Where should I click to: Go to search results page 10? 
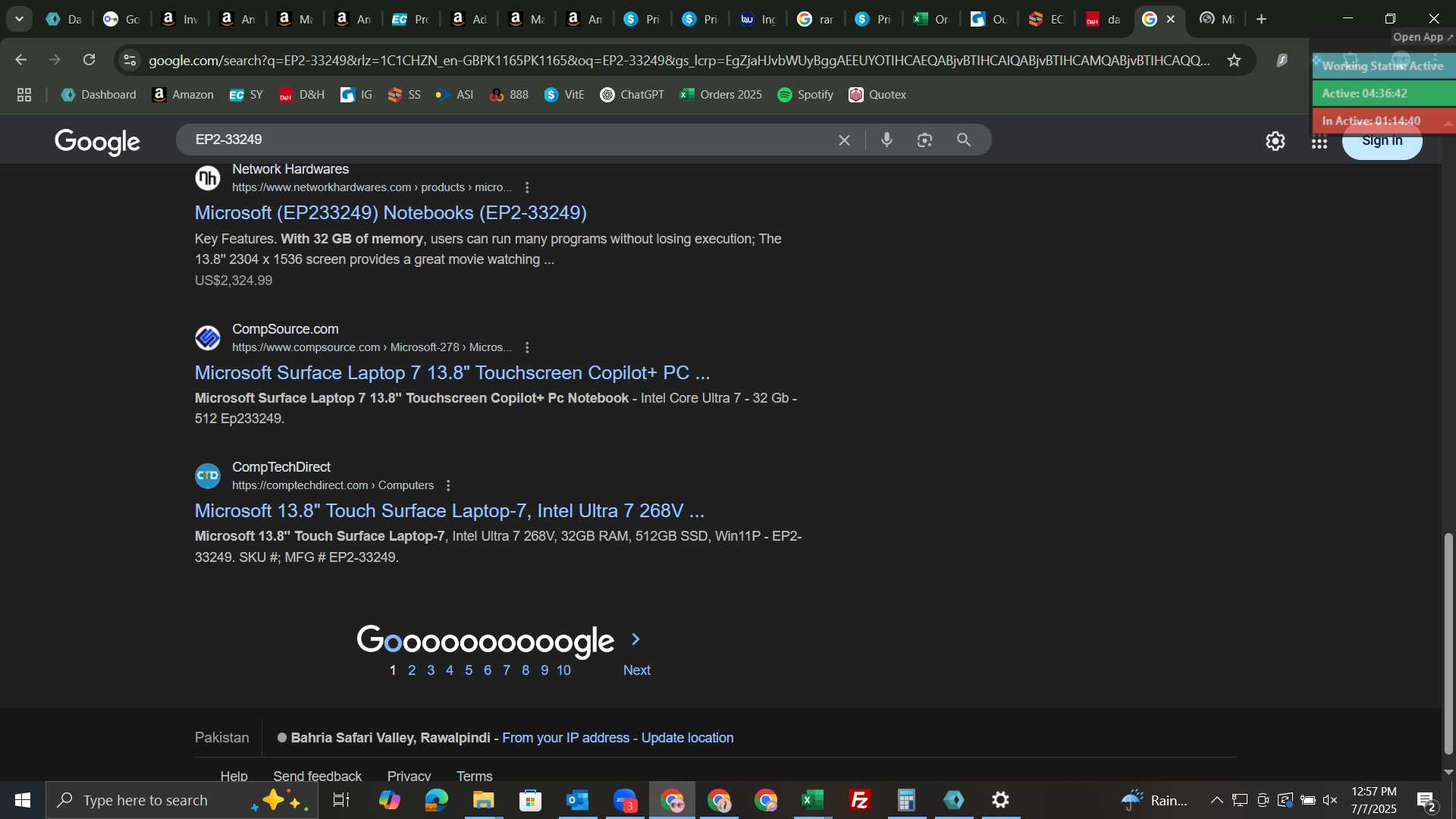point(563,670)
